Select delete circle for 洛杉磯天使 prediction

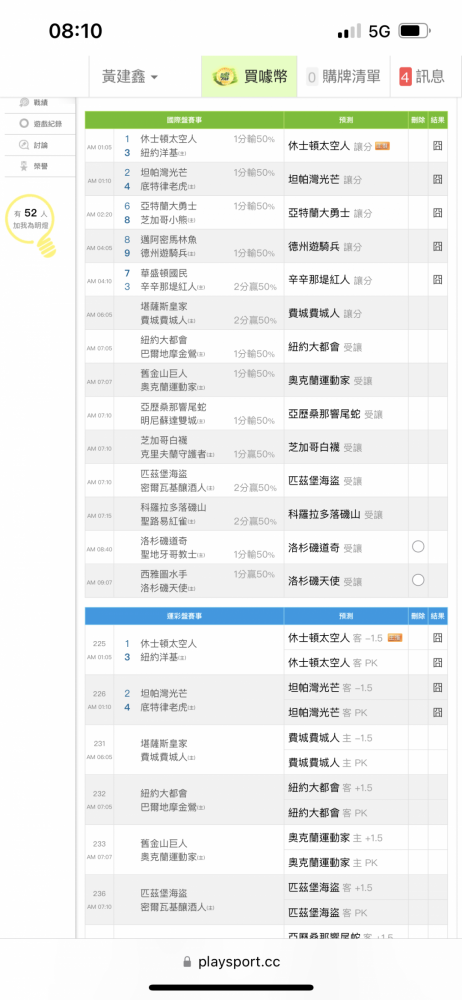[x=418, y=580]
